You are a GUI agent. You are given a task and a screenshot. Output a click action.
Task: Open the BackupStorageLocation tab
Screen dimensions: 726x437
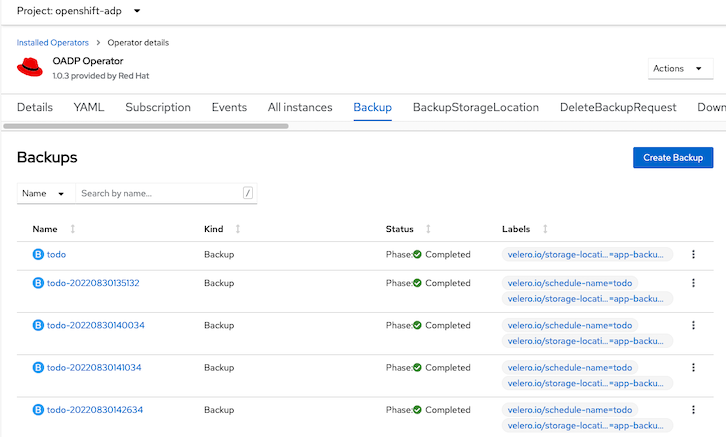tap(476, 107)
